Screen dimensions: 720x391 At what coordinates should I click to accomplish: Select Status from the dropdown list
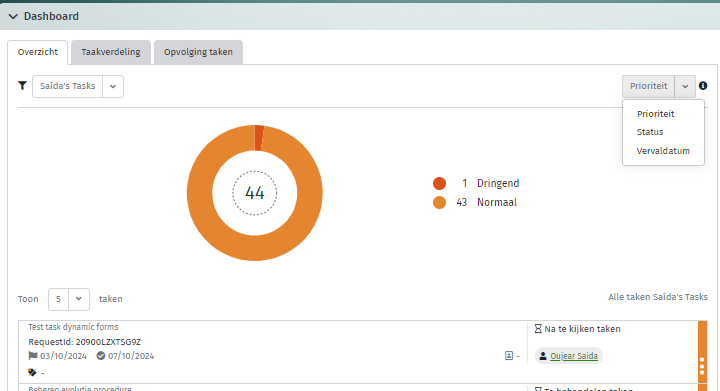click(x=650, y=132)
